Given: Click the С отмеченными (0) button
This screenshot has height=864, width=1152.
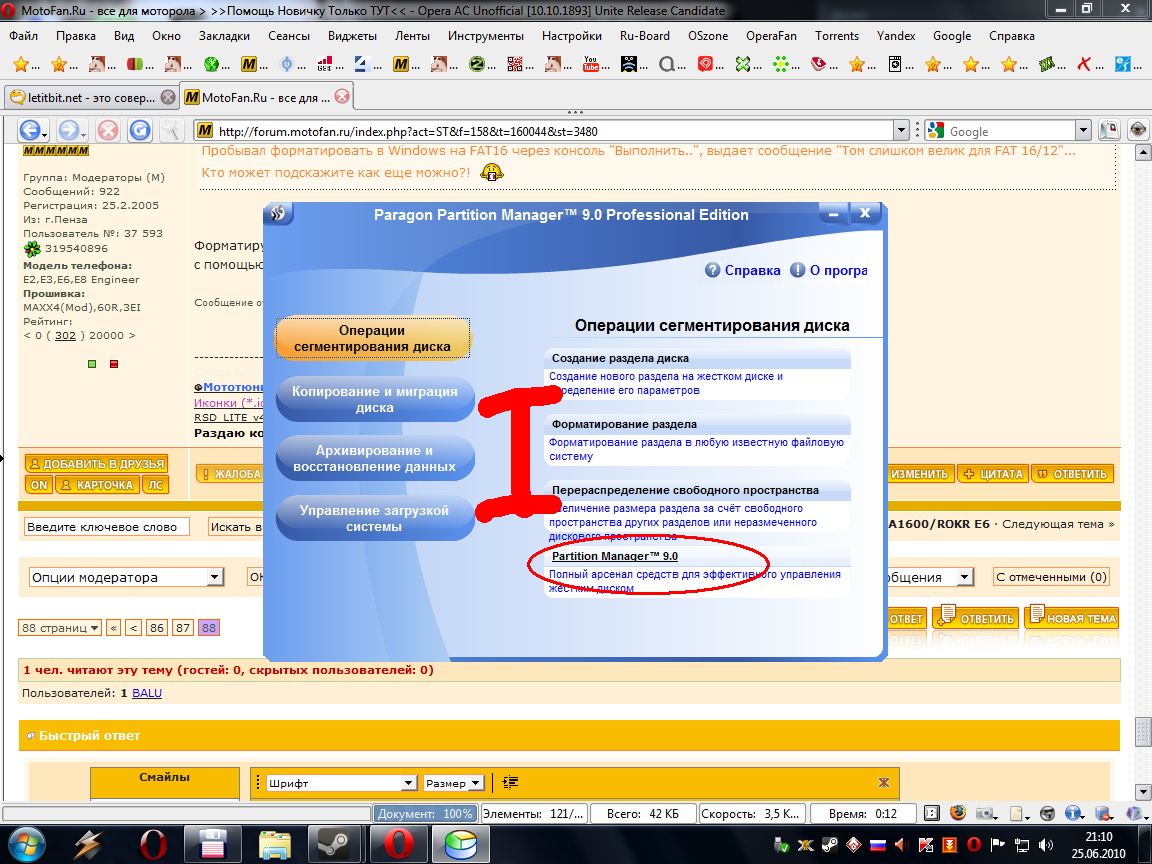Looking at the screenshot, I should (x=1051, y=577).
